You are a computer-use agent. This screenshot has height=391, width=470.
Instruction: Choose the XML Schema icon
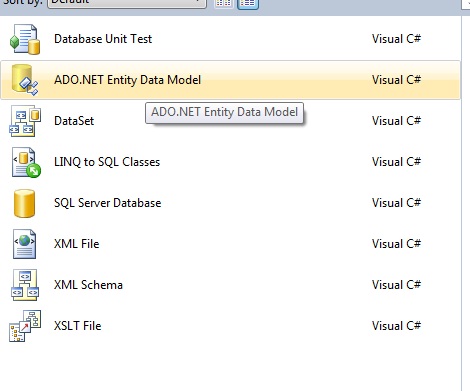coord(25,285)
